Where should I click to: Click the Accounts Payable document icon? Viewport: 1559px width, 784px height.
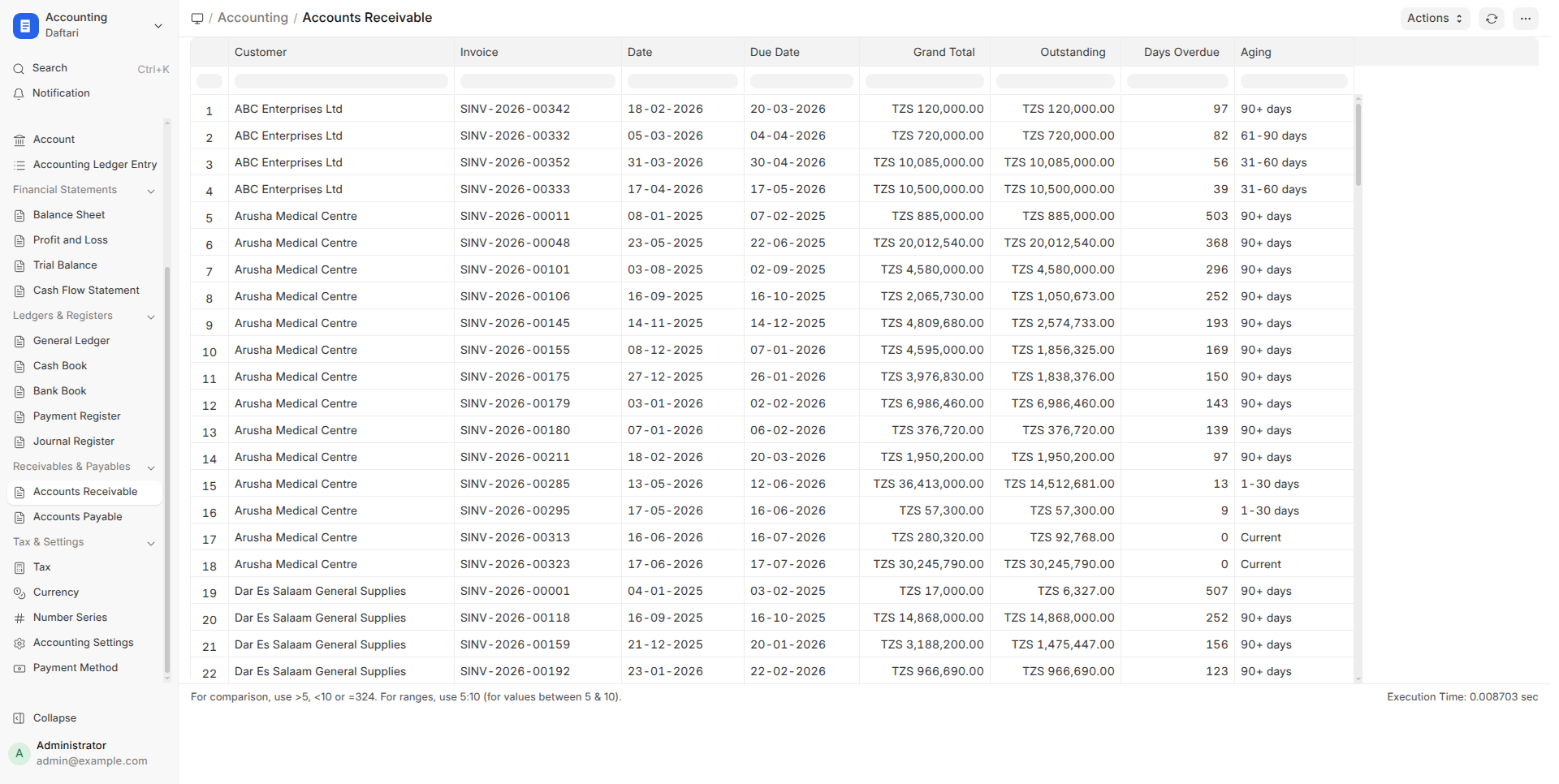[19, 518]
